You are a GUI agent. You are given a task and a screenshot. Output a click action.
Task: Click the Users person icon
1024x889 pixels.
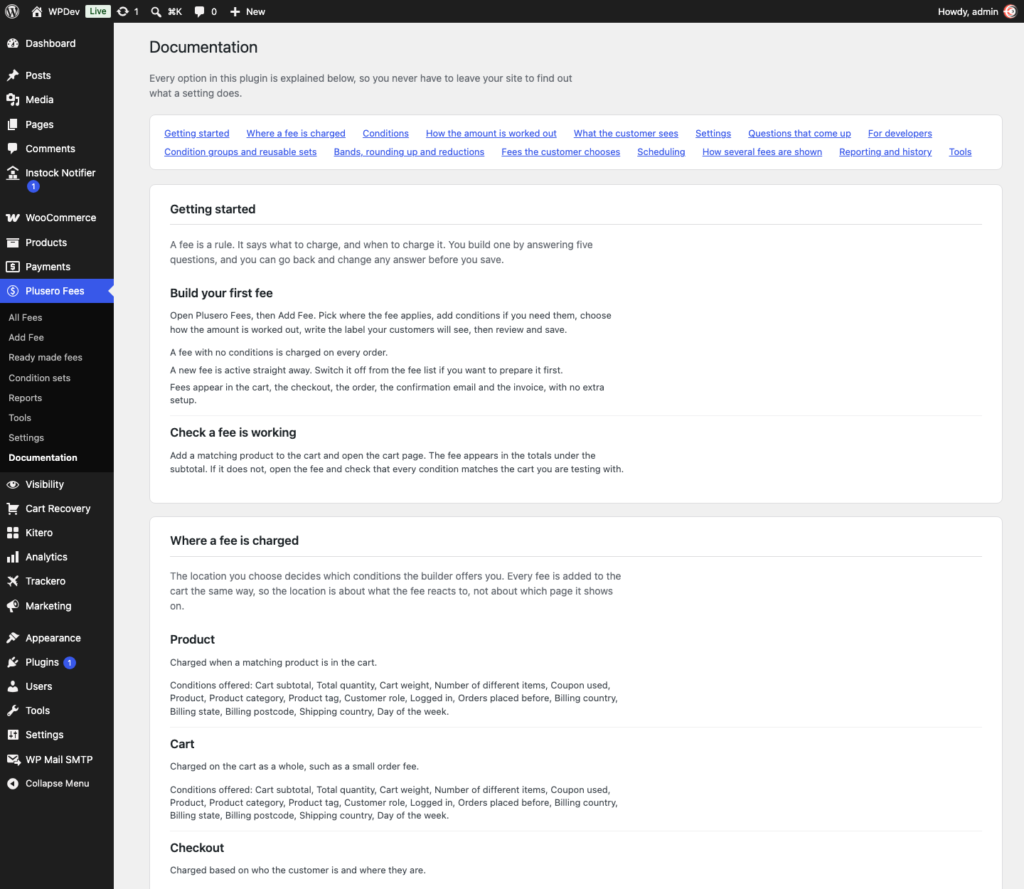(12, 686)
